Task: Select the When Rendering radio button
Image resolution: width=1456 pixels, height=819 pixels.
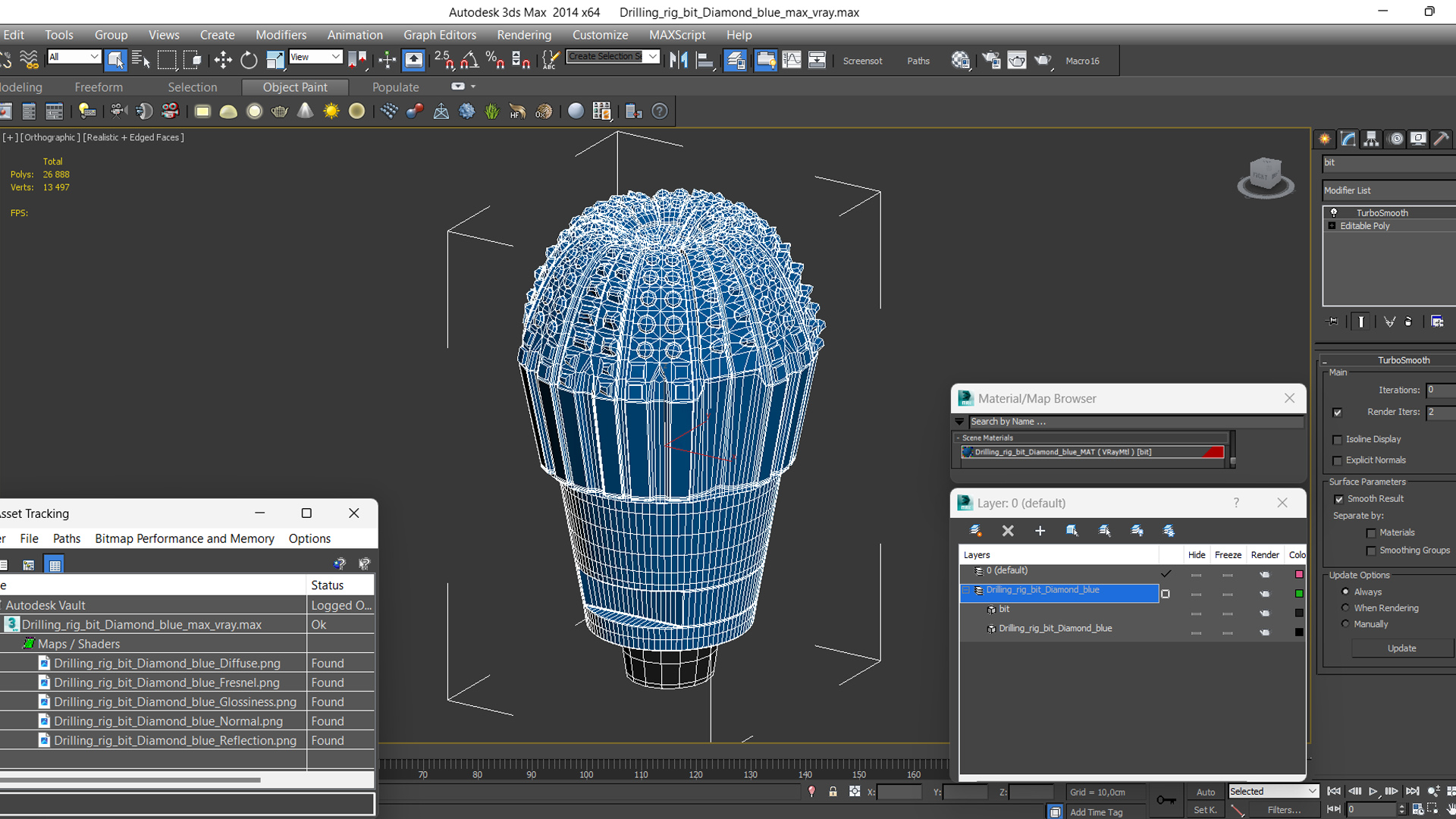Action: pos(1346,607)
